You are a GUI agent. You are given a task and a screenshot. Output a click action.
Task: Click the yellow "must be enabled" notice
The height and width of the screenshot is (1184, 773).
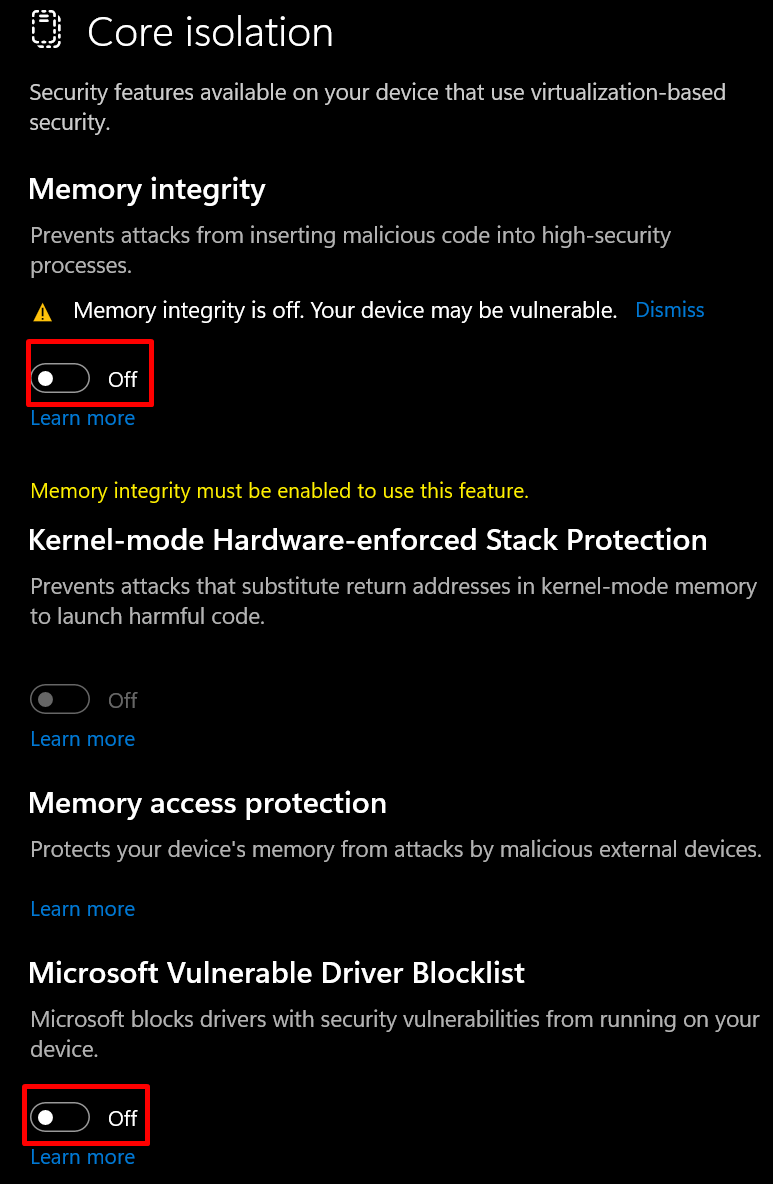click(x=279, y=491)
